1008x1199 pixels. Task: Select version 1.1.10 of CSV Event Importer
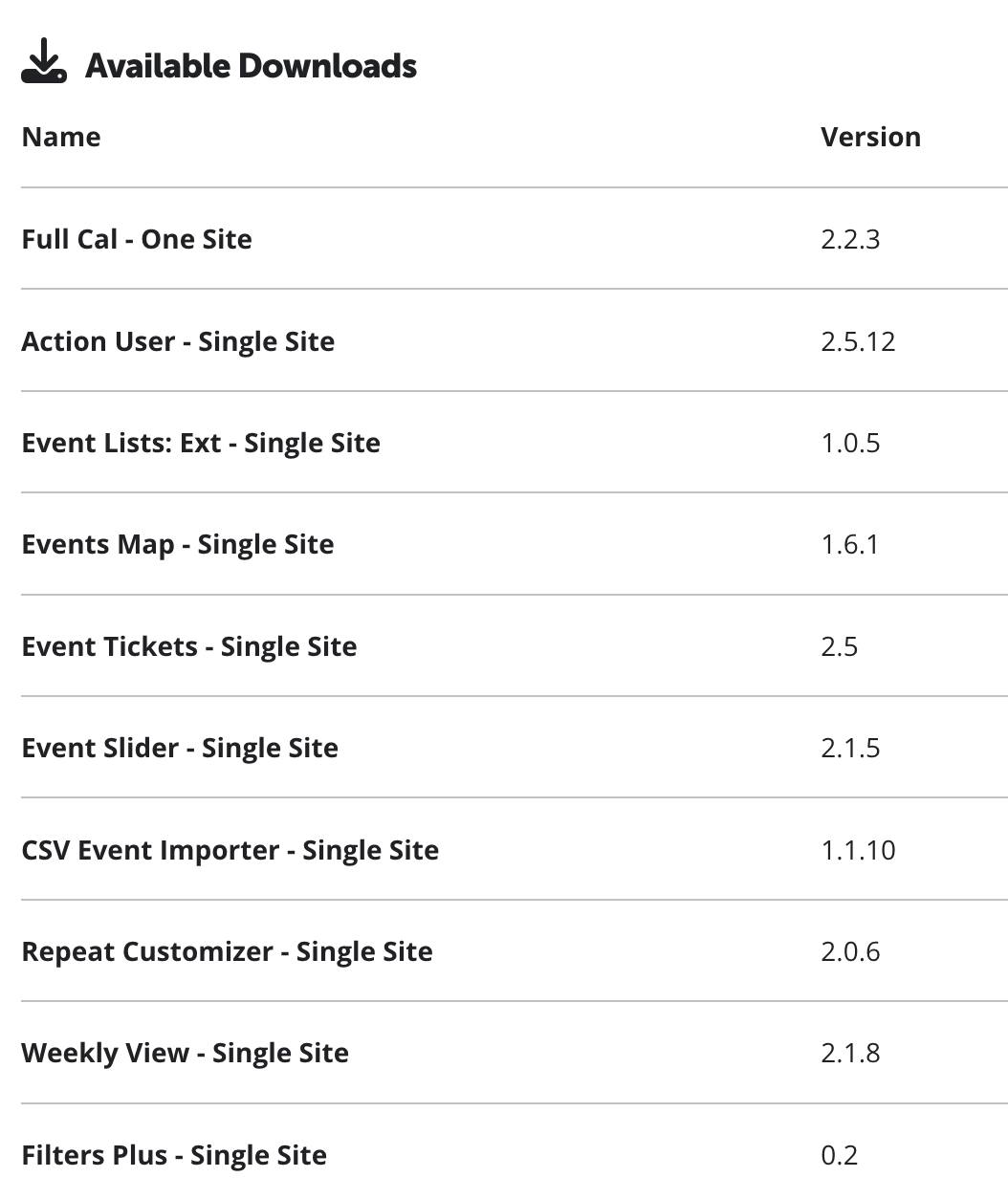click(858, 850)
